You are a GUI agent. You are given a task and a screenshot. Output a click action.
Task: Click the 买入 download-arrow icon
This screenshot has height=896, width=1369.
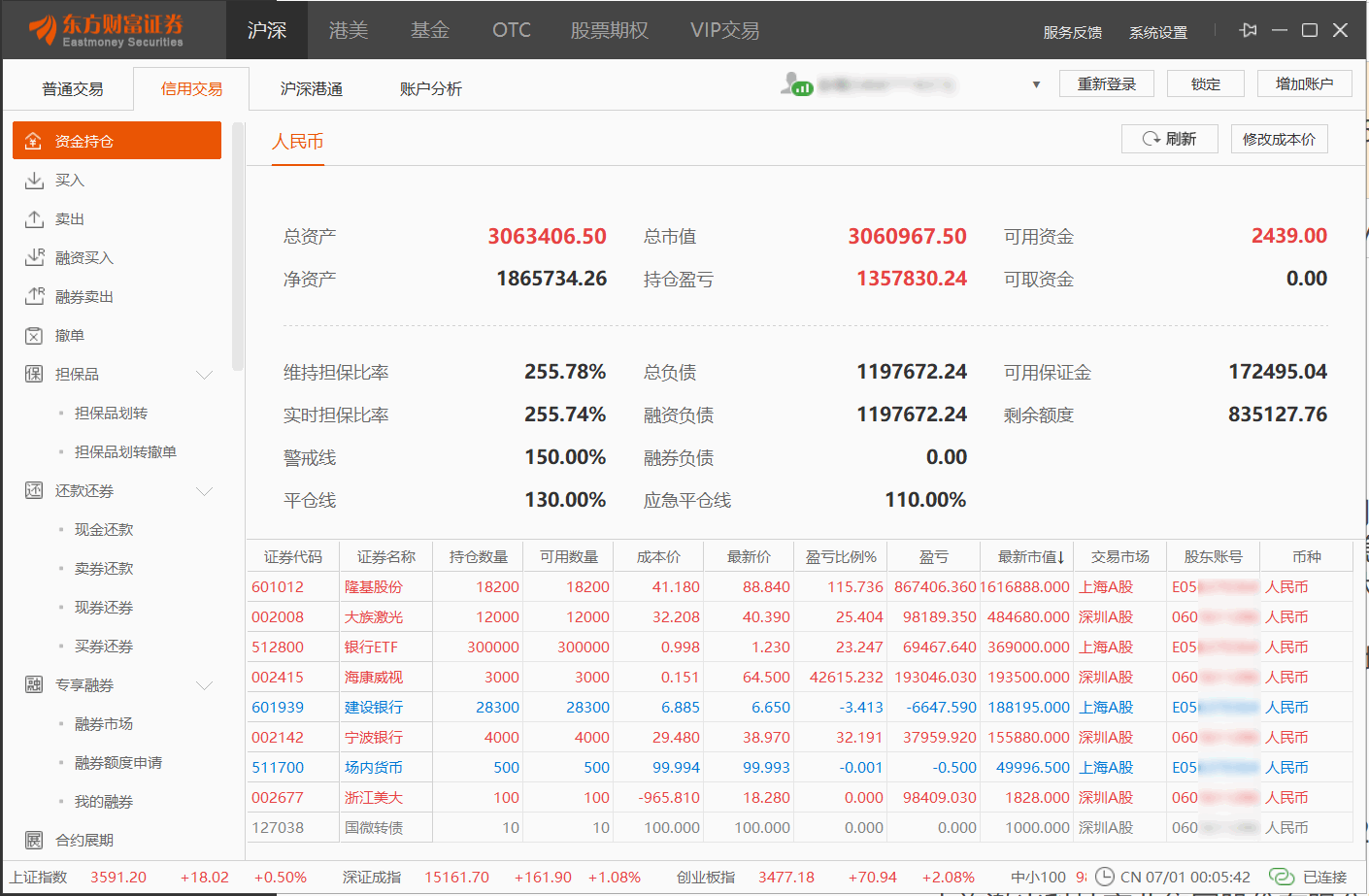[34, 180]
